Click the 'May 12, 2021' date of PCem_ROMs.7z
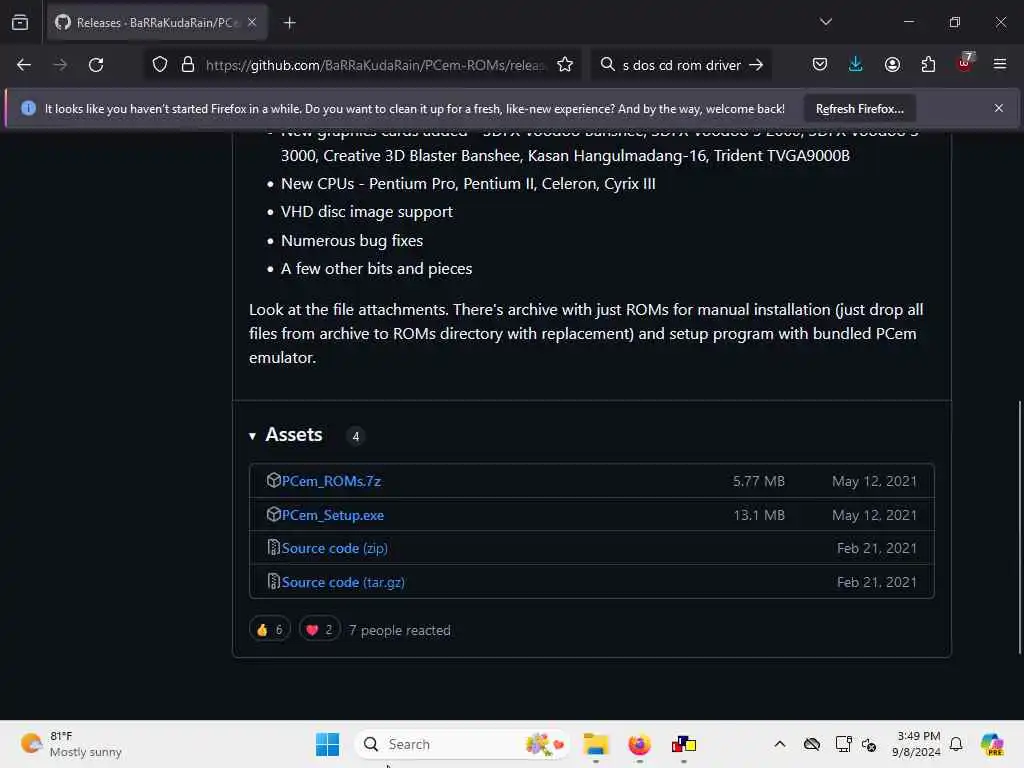Viewport: 1024px width, 768px height. coord(874,481)
